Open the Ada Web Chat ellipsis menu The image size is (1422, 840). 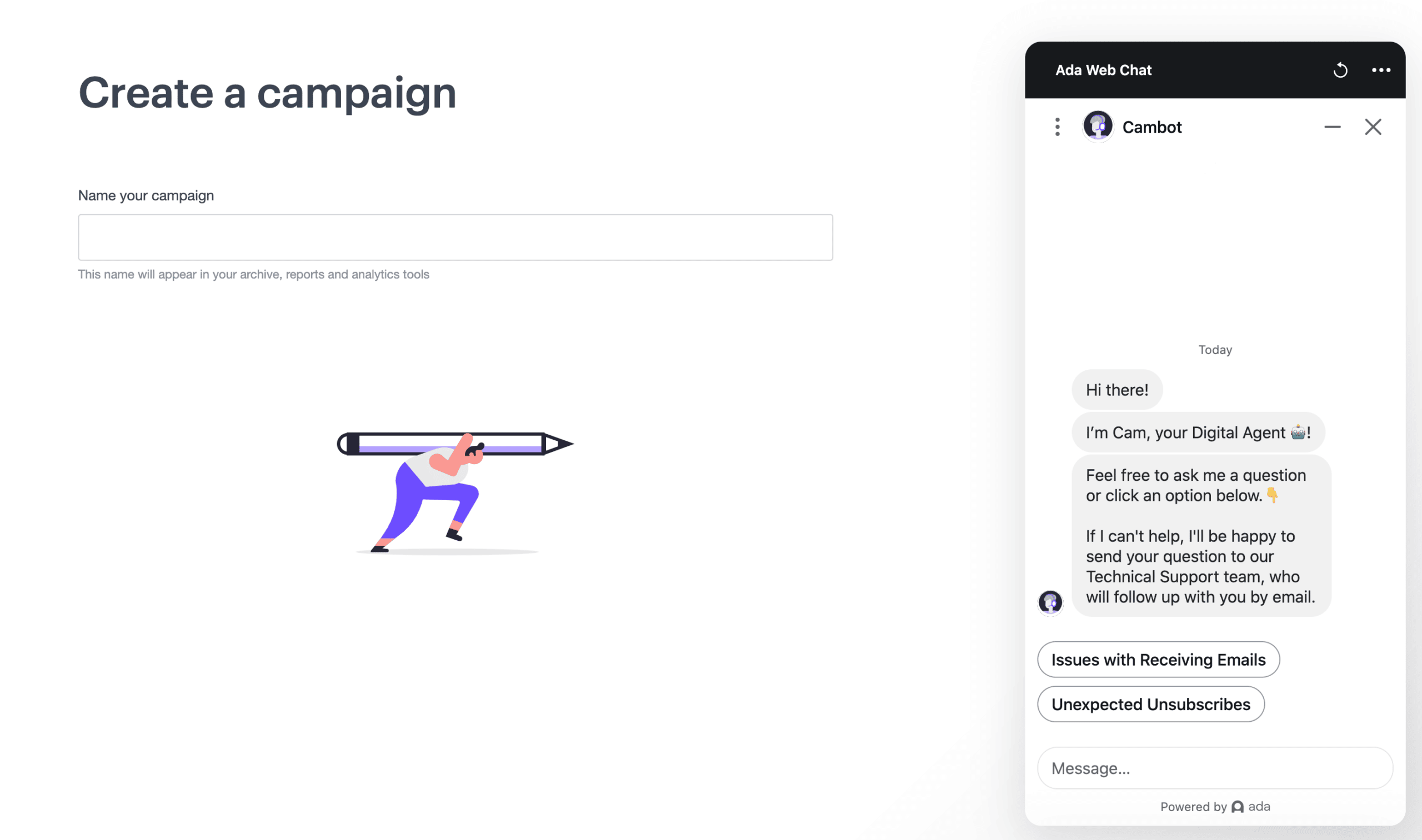pyautogui.click(x=1381, y=70)
